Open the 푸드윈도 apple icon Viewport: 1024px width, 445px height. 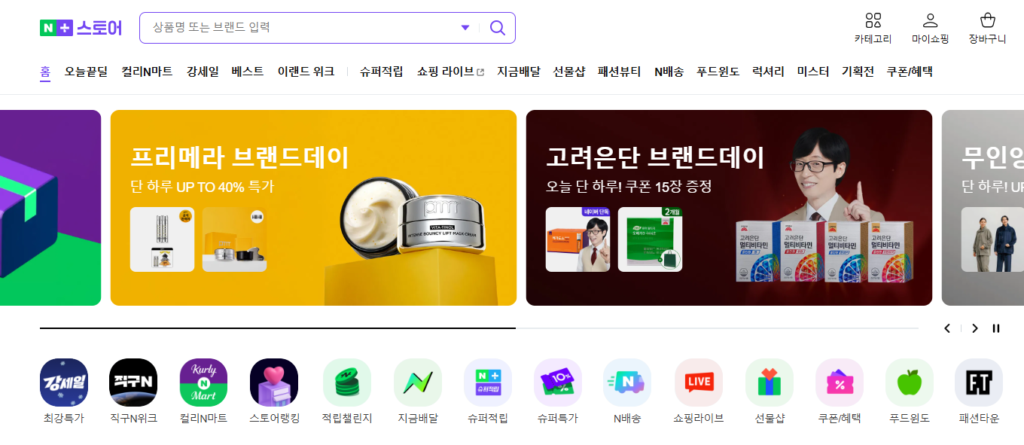(x=909, y=383)
